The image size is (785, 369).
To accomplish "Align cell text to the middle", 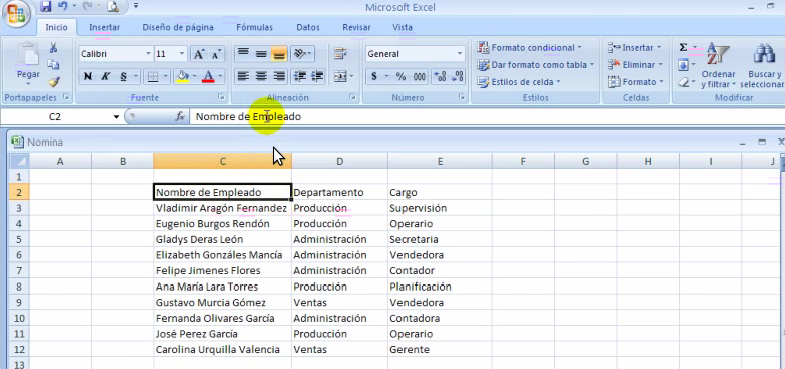I will click(x=261, y=53).
